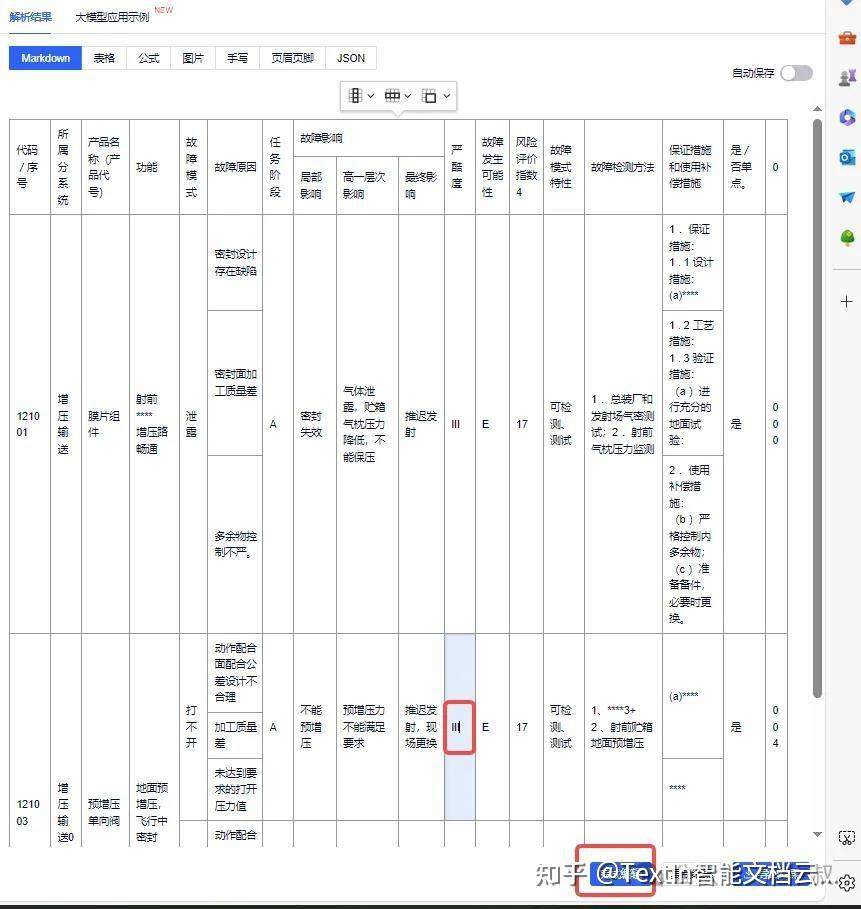
Task: Click the 保证措施和使用补偿措施 header cell
Action: click(693, 167)
